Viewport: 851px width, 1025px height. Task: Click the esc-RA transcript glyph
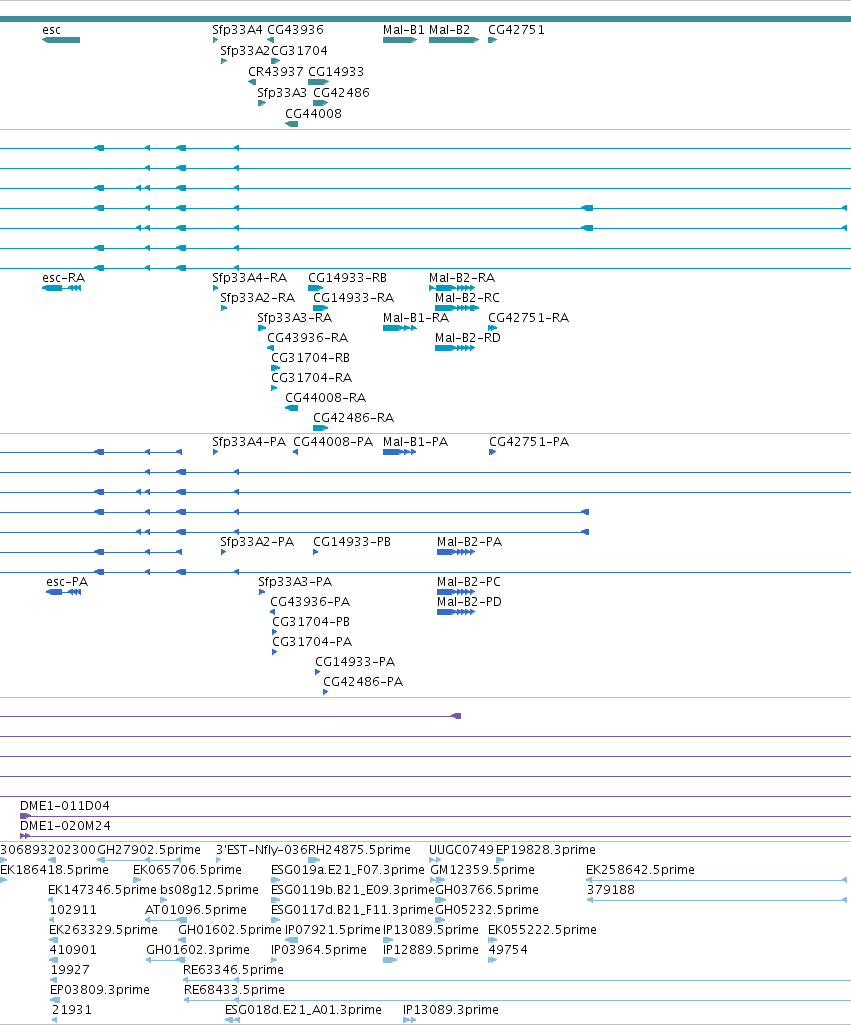pyautogui.click(x=61, y=288)
